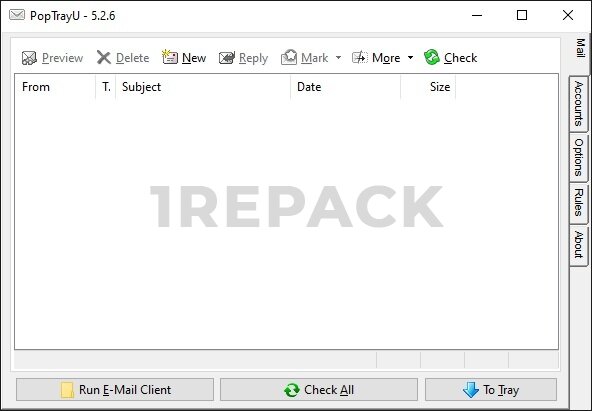Click the PopTrayU envelope title bar icon
The image size is (592, 411).
(17, 15)
